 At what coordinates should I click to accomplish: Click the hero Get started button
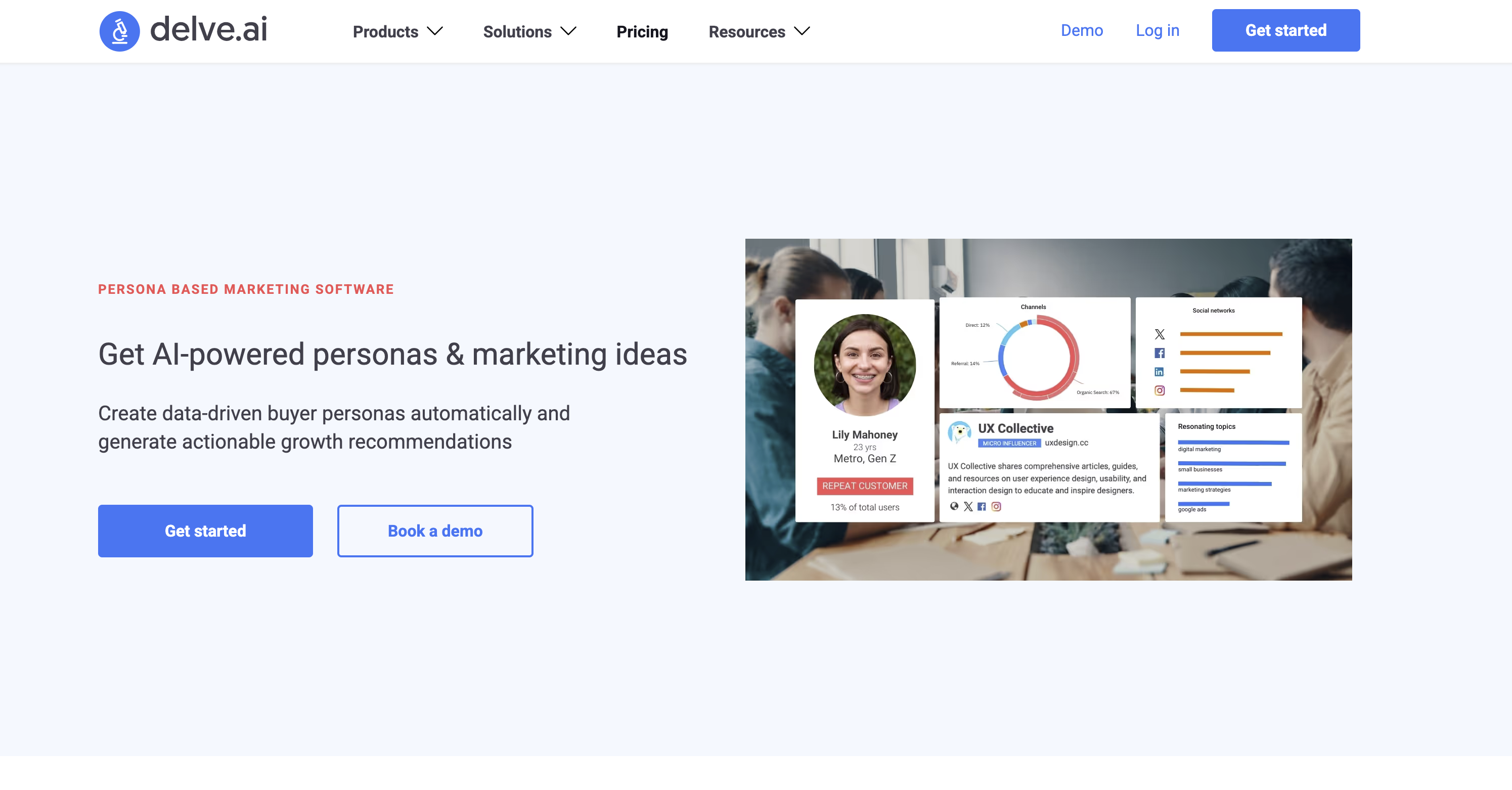pos(205,531)
